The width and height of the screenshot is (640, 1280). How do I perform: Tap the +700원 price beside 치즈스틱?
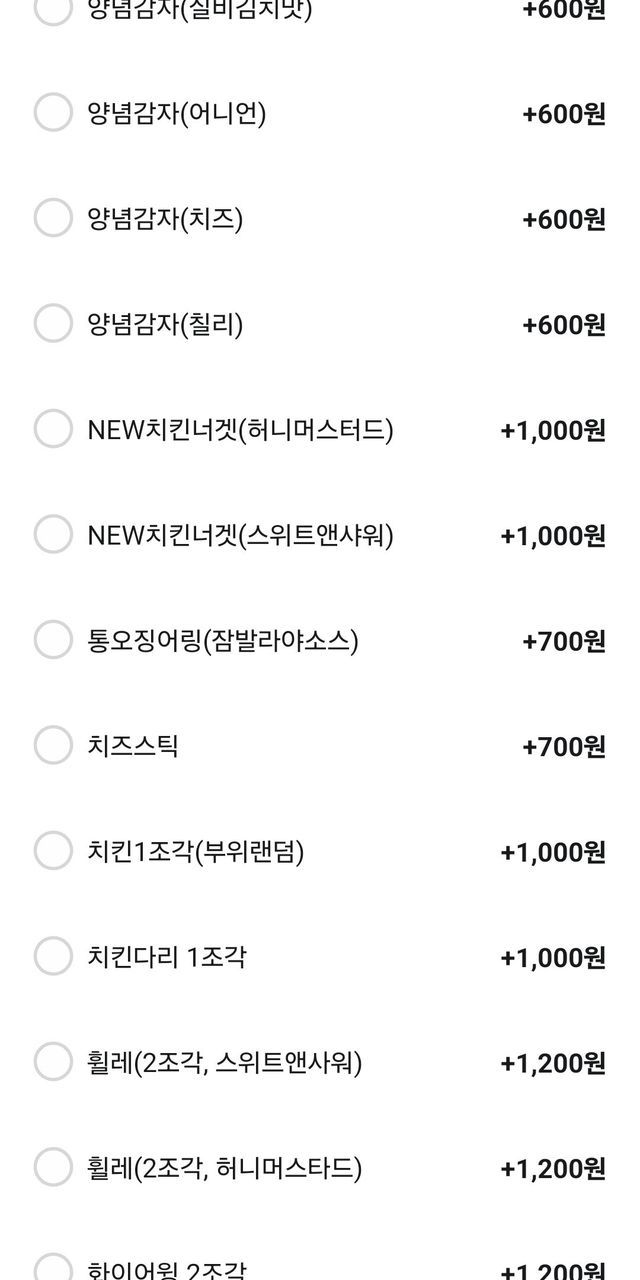(563, 747)
